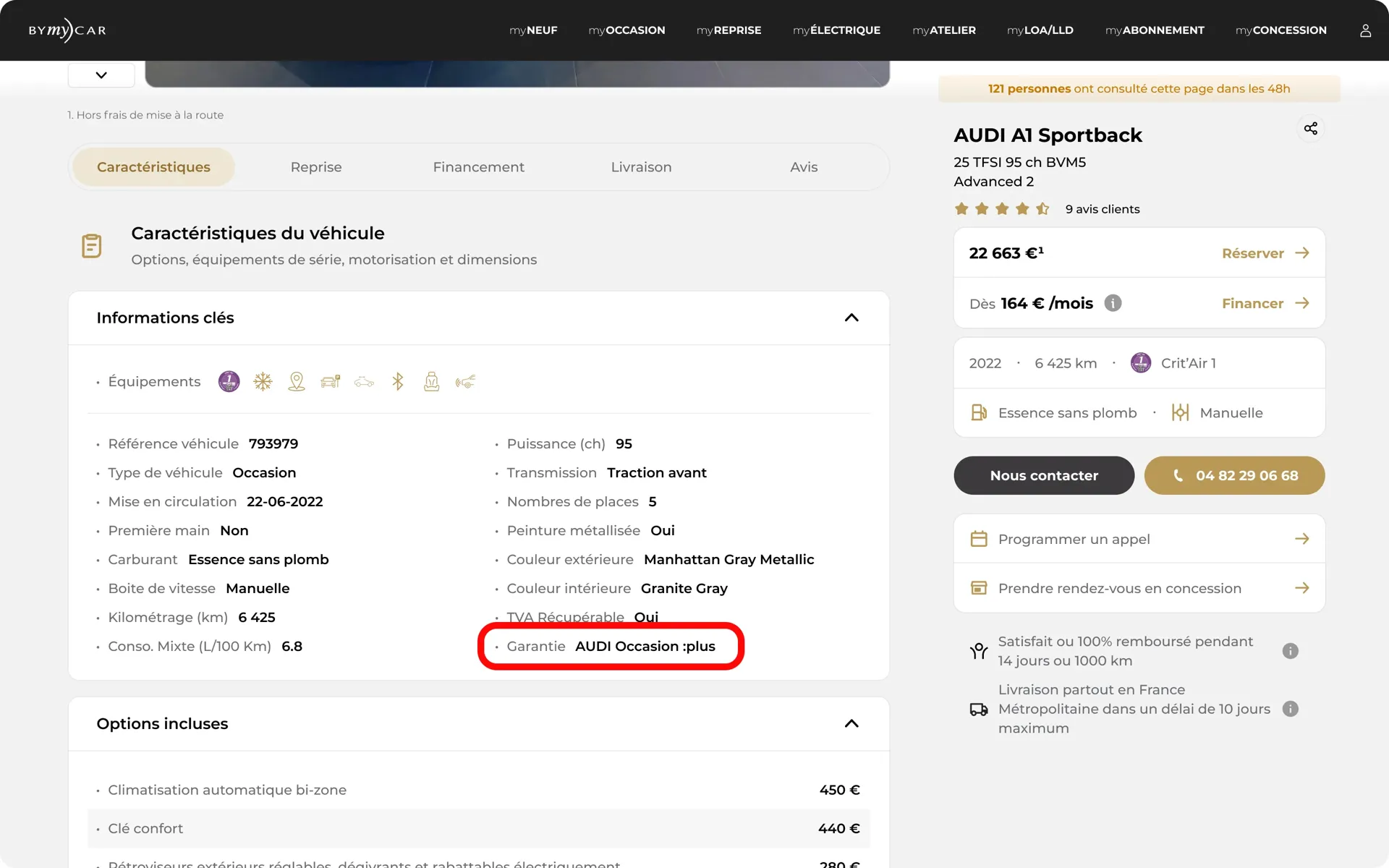Switch to the Avis tab
This screenshot has width=1389, height=868.
[x=804, y=167]
